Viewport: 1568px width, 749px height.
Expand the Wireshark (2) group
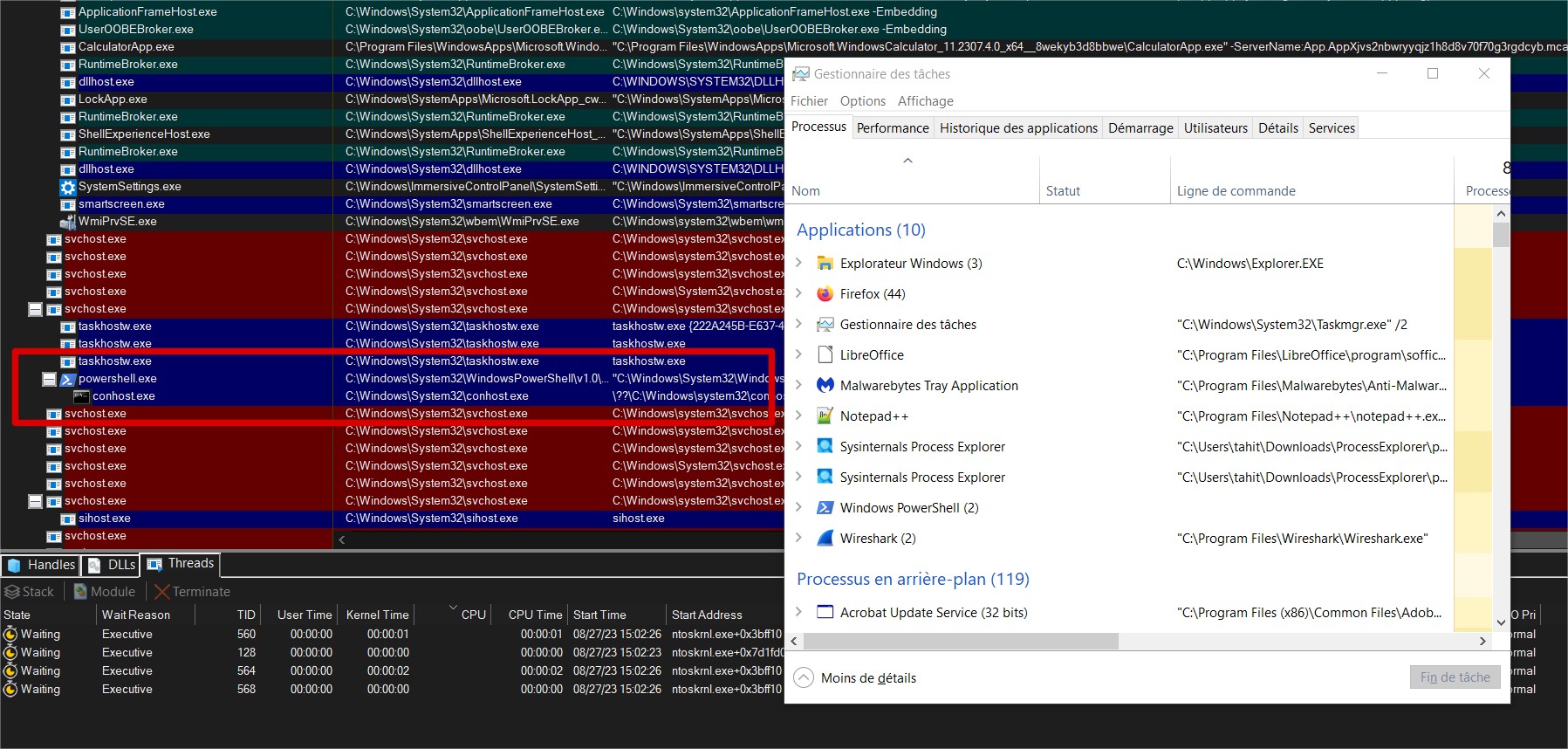(798, 538)
